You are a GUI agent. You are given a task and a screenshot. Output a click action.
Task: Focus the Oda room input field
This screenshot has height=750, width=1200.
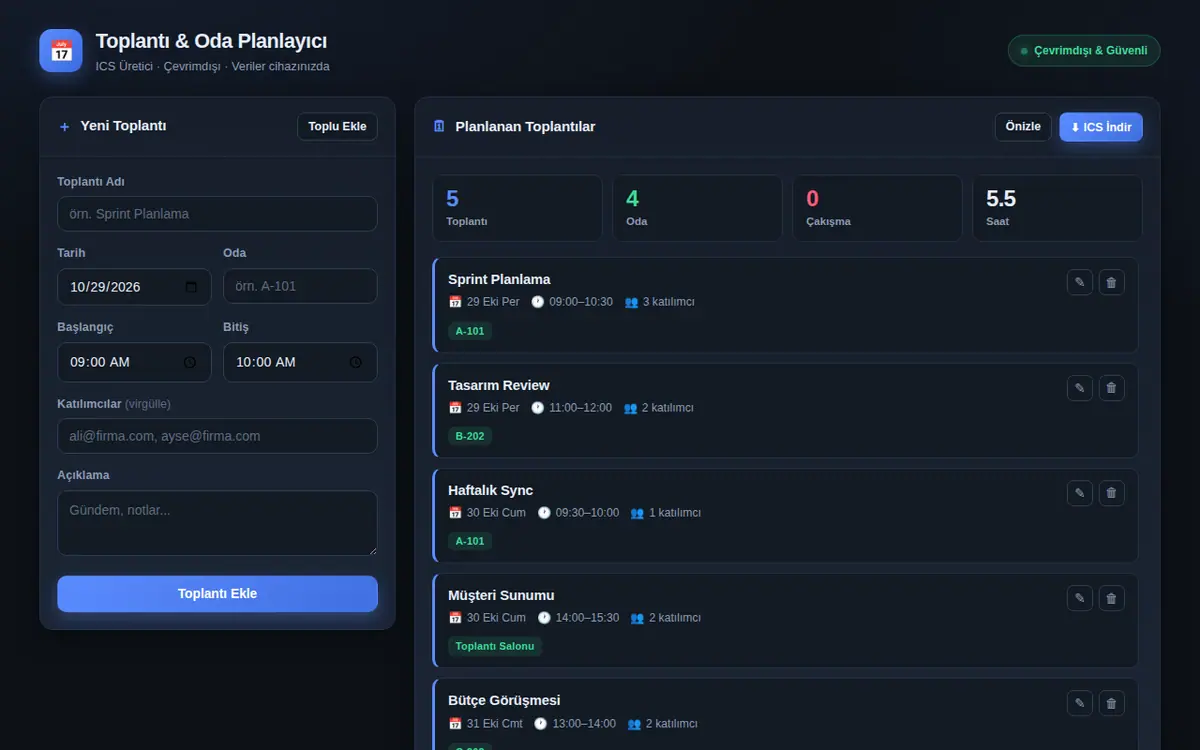point(300,286)
